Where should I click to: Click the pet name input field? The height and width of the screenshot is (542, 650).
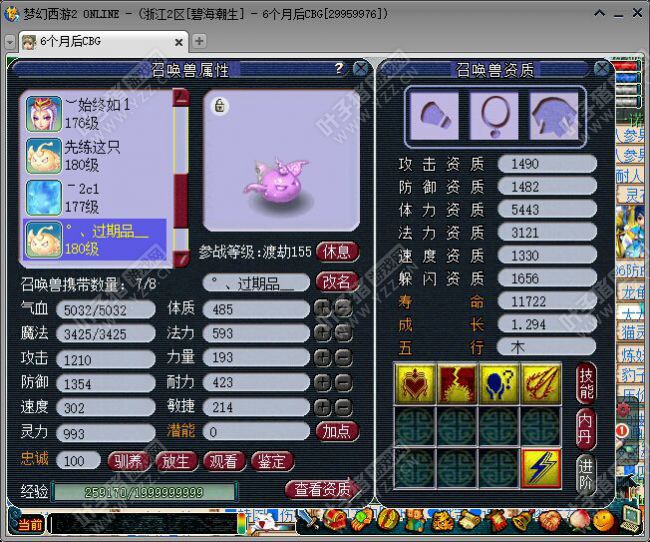[x=255, y=283]
